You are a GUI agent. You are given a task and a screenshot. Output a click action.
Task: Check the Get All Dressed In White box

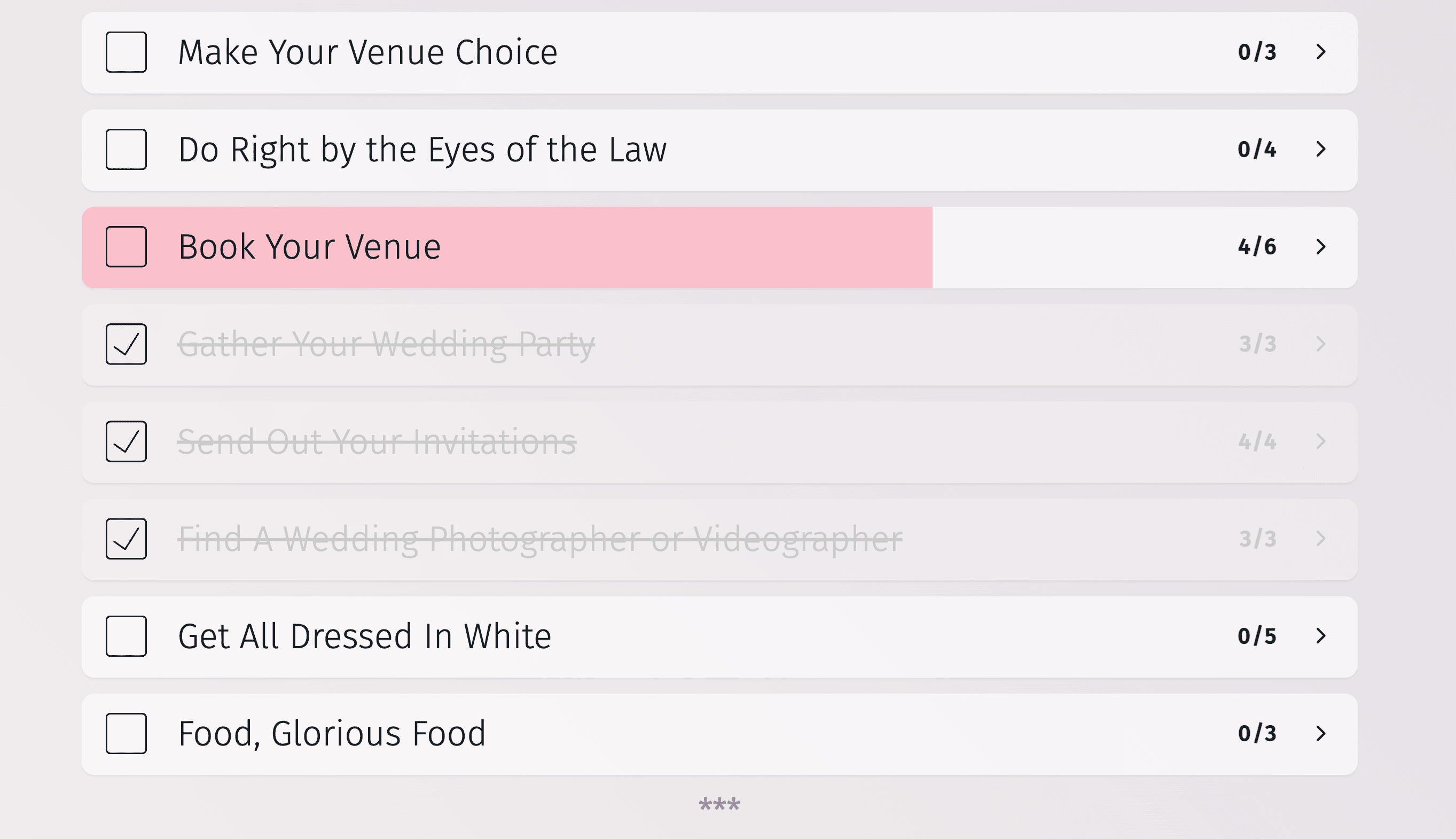[x=126, y=636]
